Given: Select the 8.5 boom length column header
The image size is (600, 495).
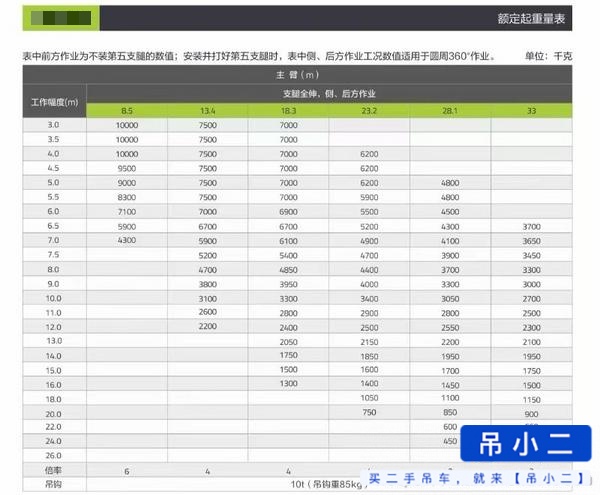Looking at the screenshot, I should 127,111.
